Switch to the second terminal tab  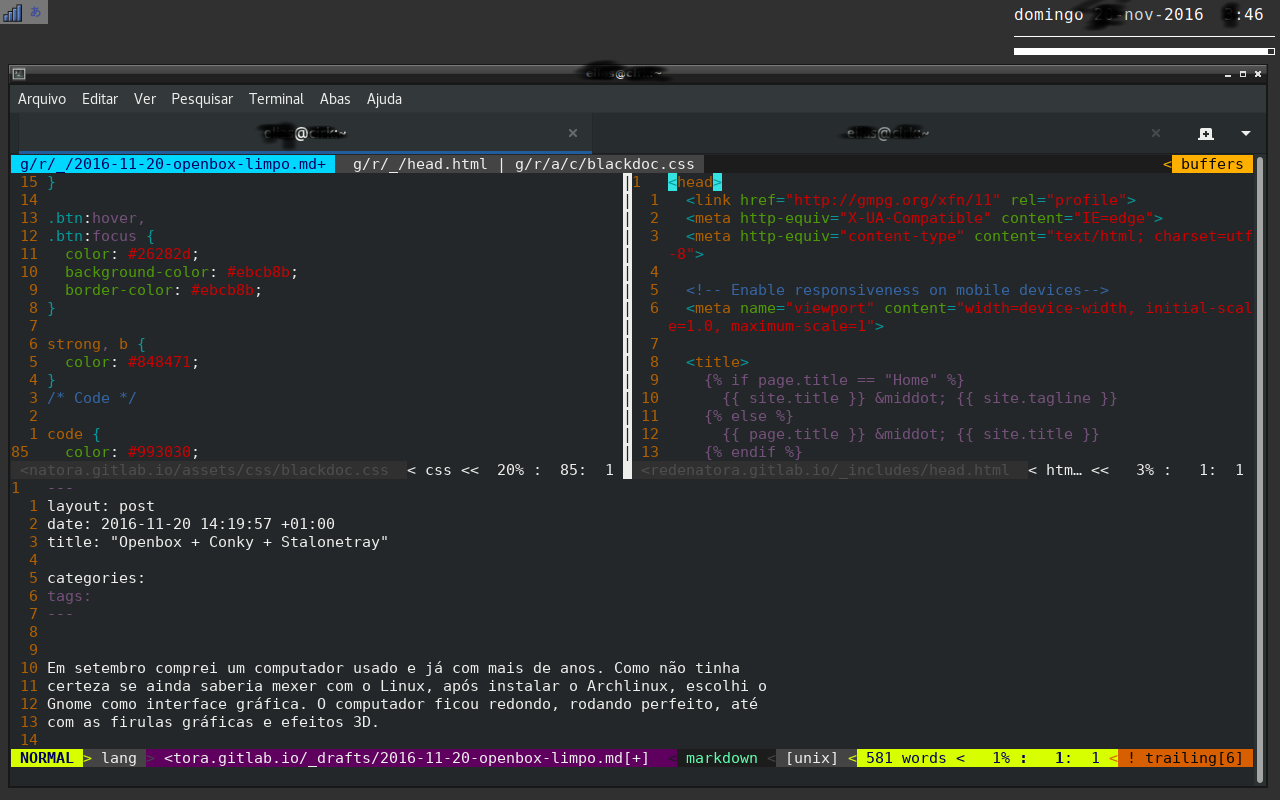tap(886, 133)
